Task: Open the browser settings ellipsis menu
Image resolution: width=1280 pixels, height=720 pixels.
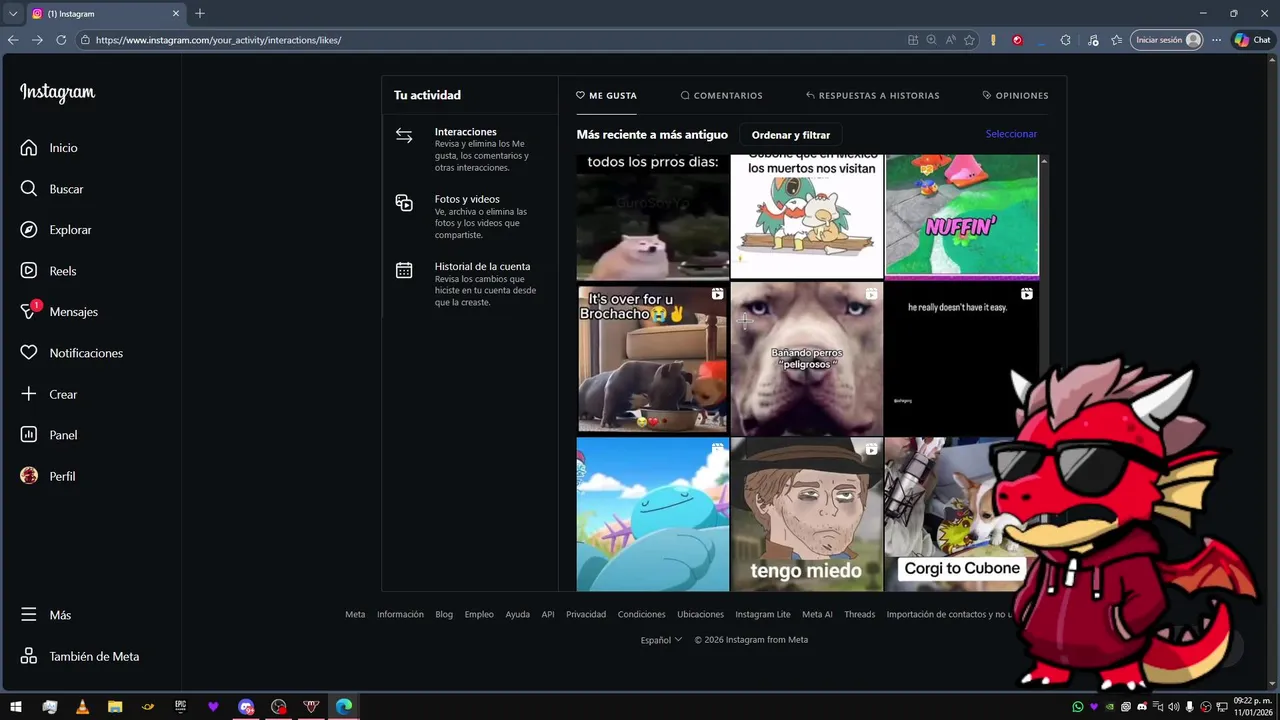Action: [x=1216, y=40]
